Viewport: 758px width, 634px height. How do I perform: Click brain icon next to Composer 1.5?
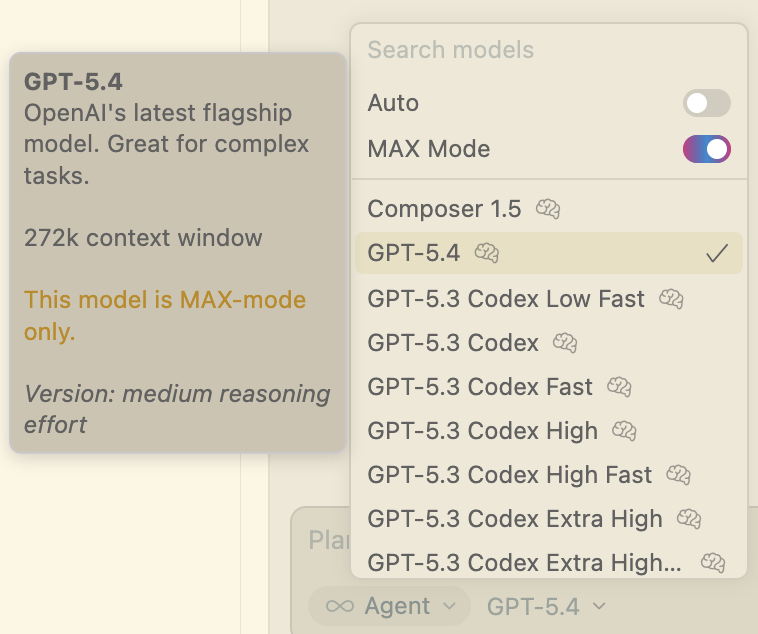(x=547, y=209)
